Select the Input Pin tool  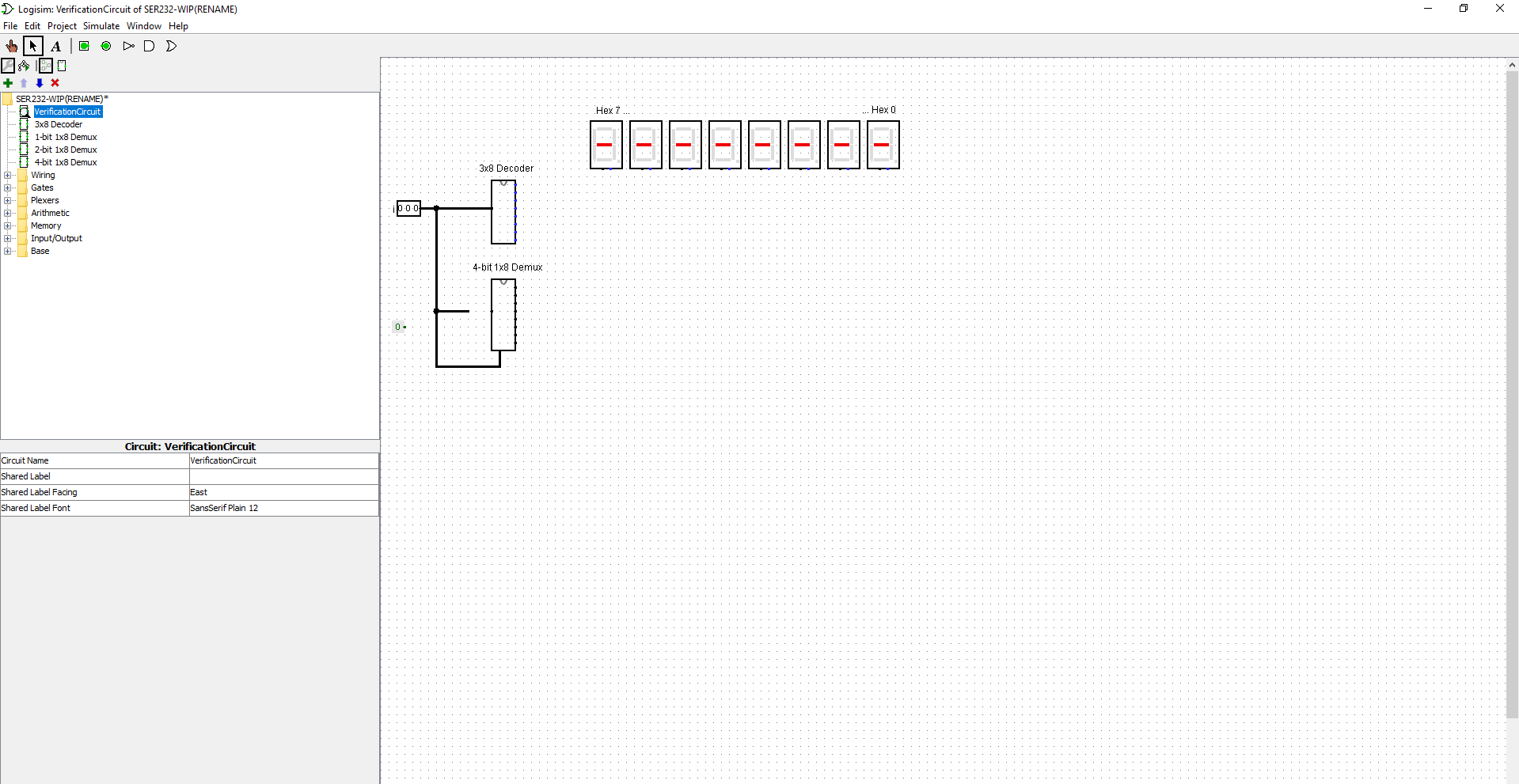tap(84, 46)
